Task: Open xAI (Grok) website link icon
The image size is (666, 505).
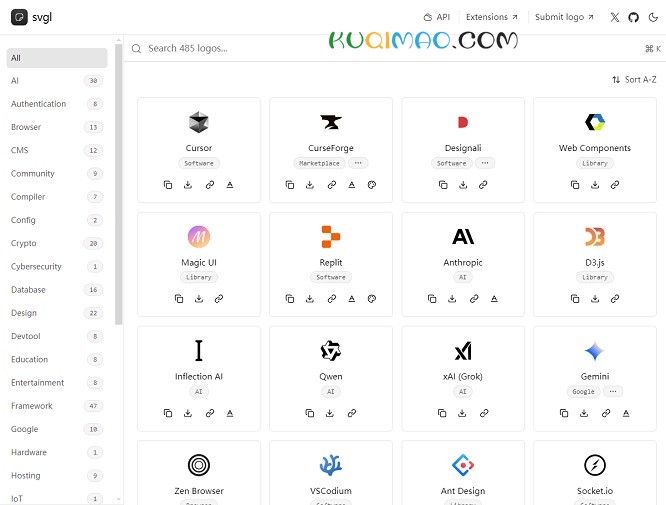Action: point(484,413)
